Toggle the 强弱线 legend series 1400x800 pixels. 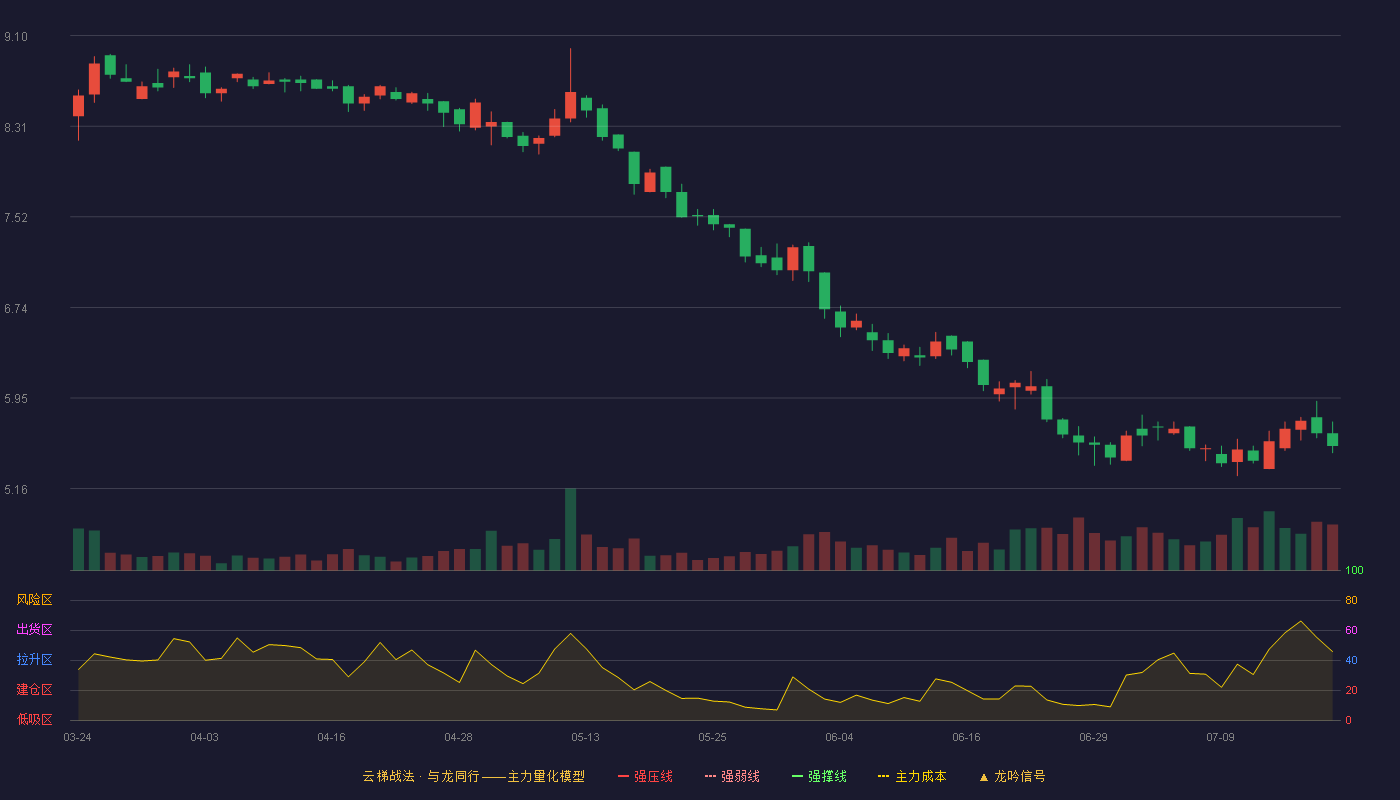pos(732,776)
